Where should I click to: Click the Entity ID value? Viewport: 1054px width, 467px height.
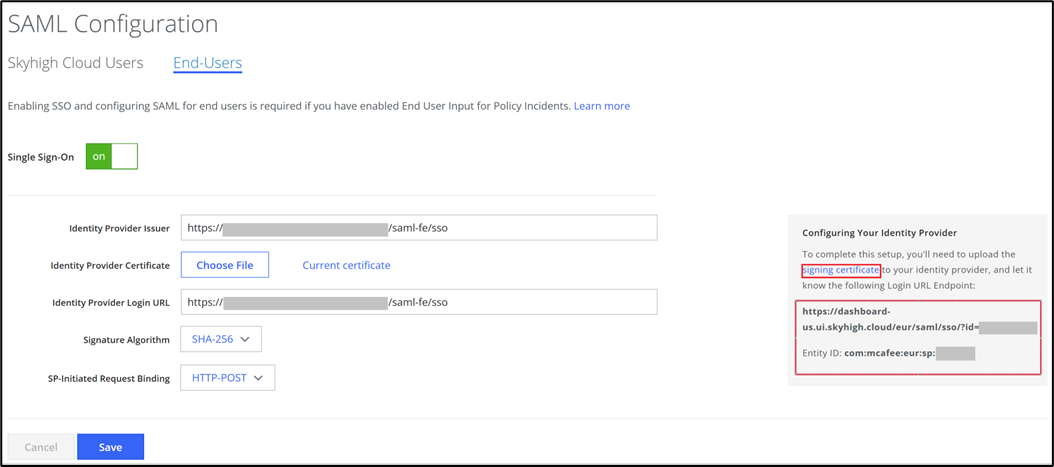[888, 353]
